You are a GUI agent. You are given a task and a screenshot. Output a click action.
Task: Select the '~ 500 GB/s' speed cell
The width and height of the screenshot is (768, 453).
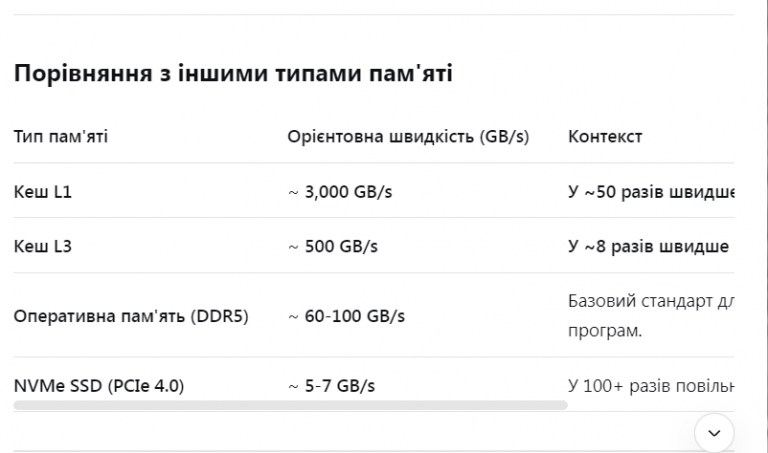coord(335,246)
